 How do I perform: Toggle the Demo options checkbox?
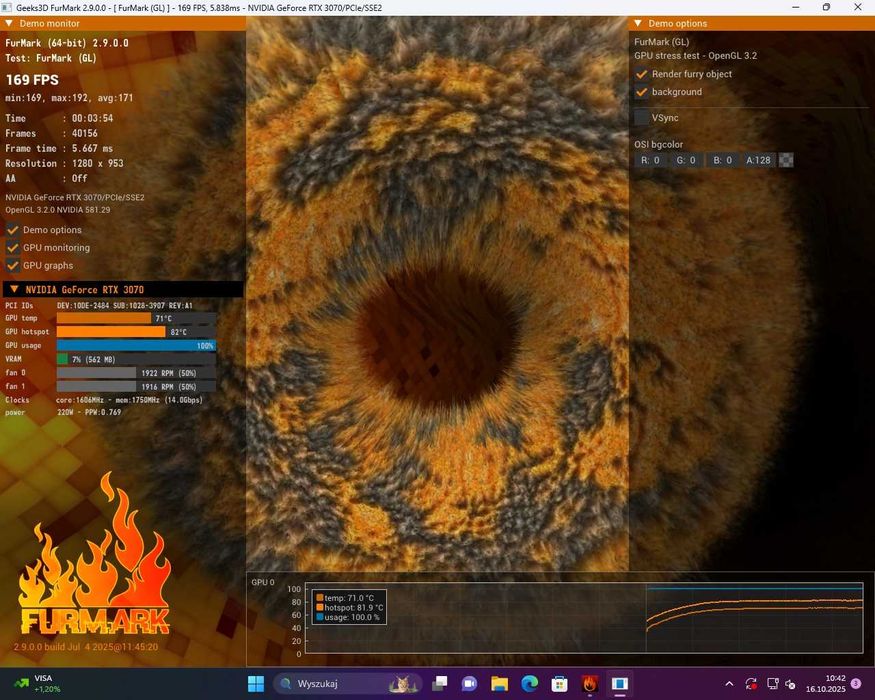tap(12, 229)
